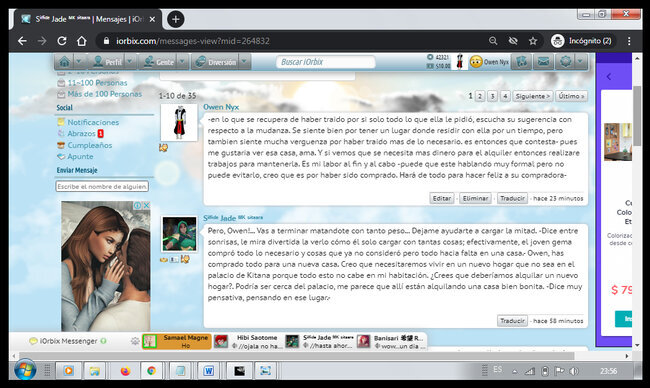Click the crossed-out eye icon in address bar

513,41
